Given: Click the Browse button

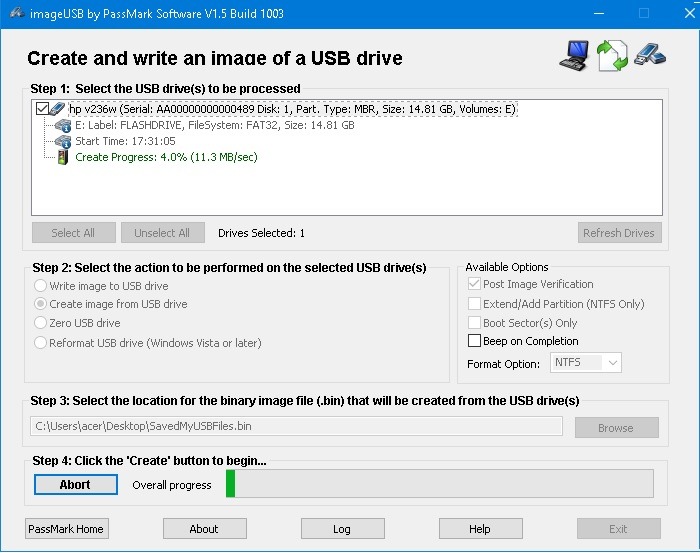Looking at the screenshot, I should (x=617, y=428).
